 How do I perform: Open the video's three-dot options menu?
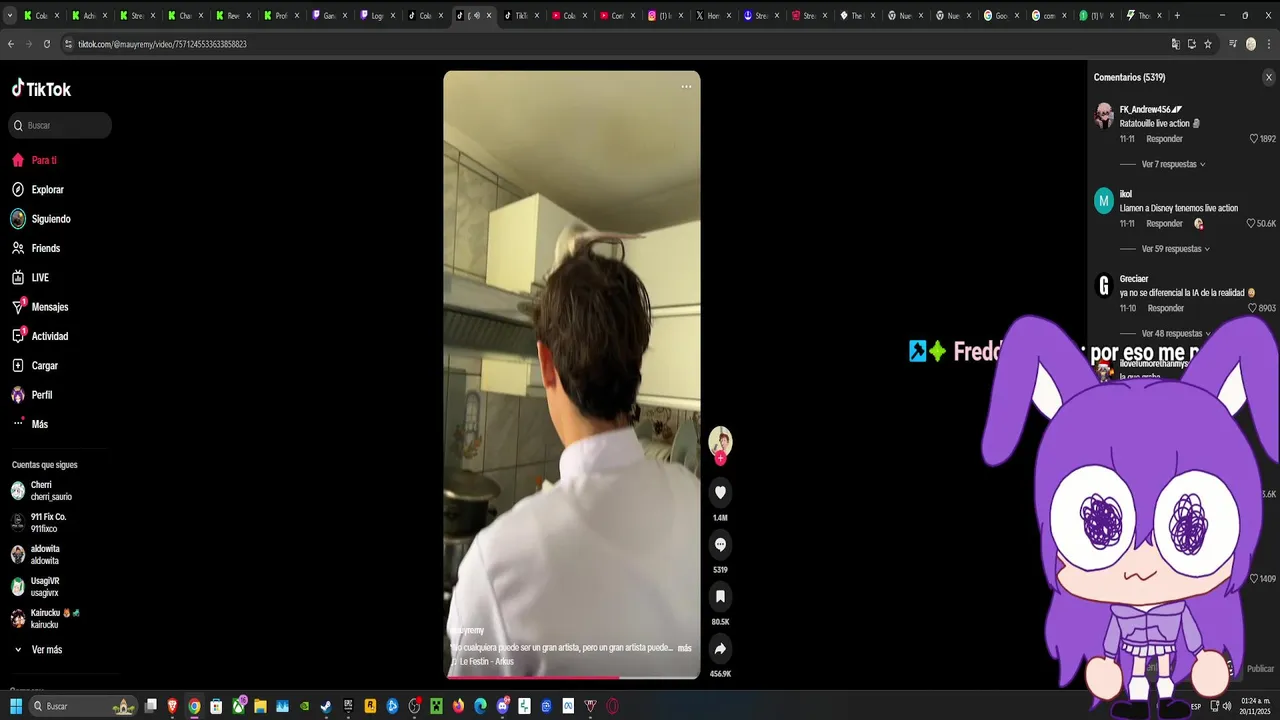pyautogui.click(x=686, y=87)
